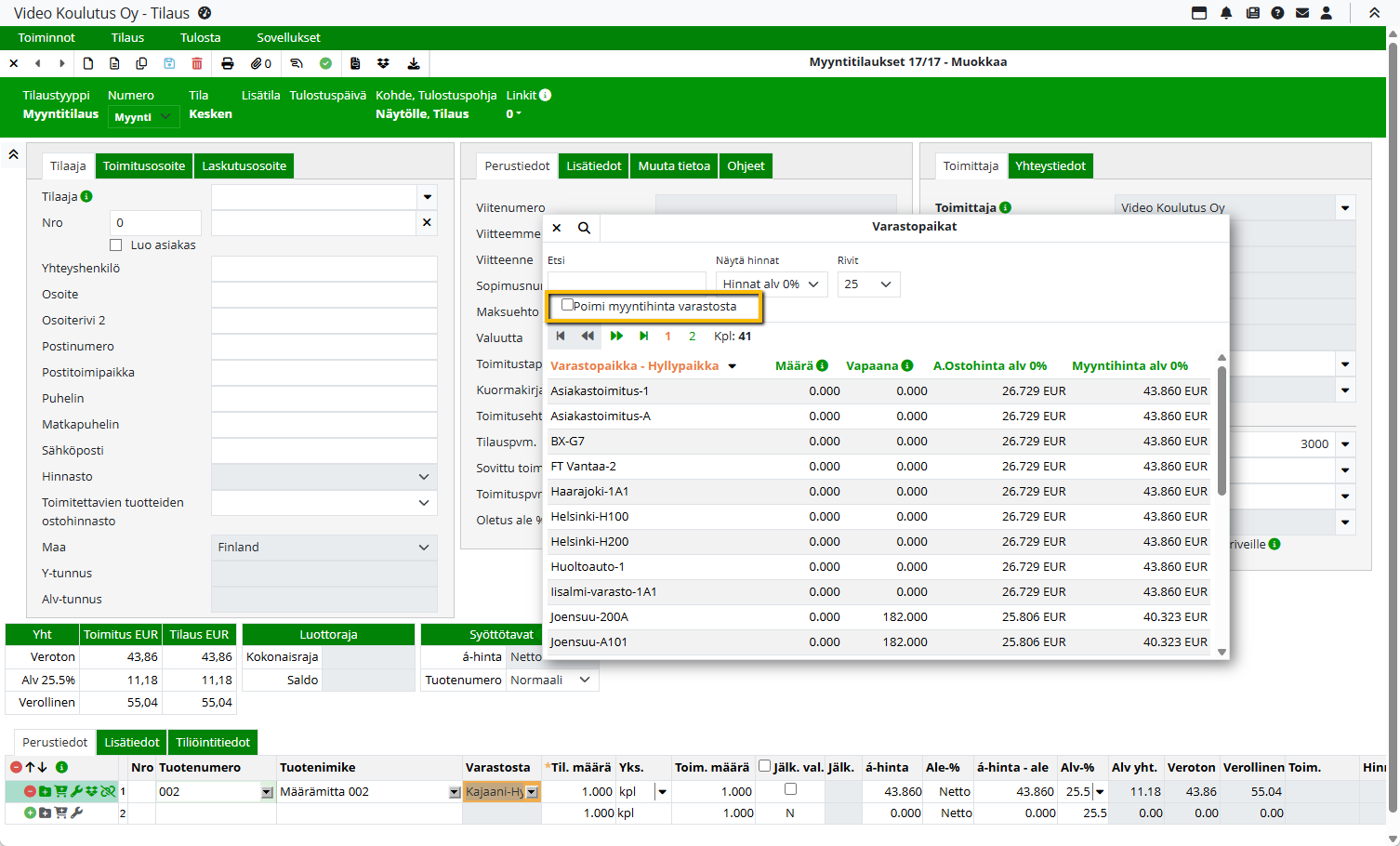Click the green checkmark approve icon

[x=325, y=63]
